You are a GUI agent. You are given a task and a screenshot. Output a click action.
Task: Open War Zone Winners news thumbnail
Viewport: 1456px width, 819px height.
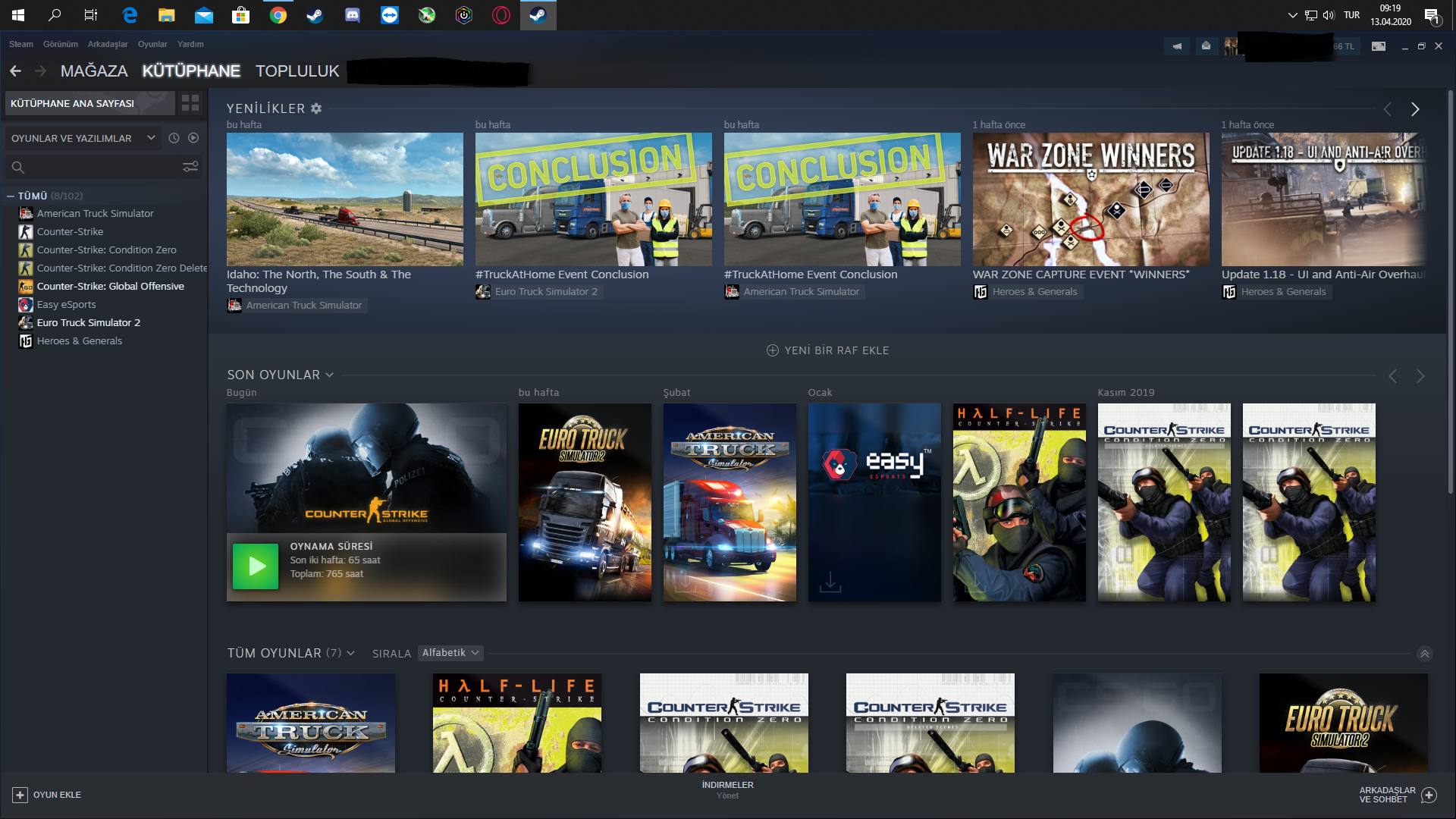coord(1091,199)
